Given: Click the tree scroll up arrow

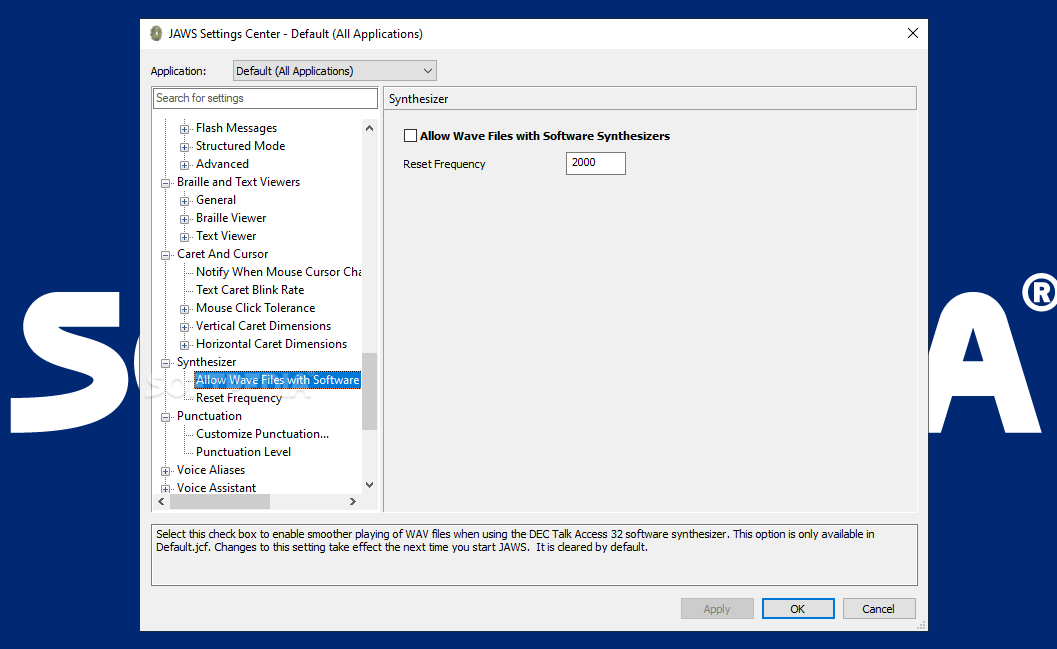Looking at the screenshot, I should click(x=369, y=128).
